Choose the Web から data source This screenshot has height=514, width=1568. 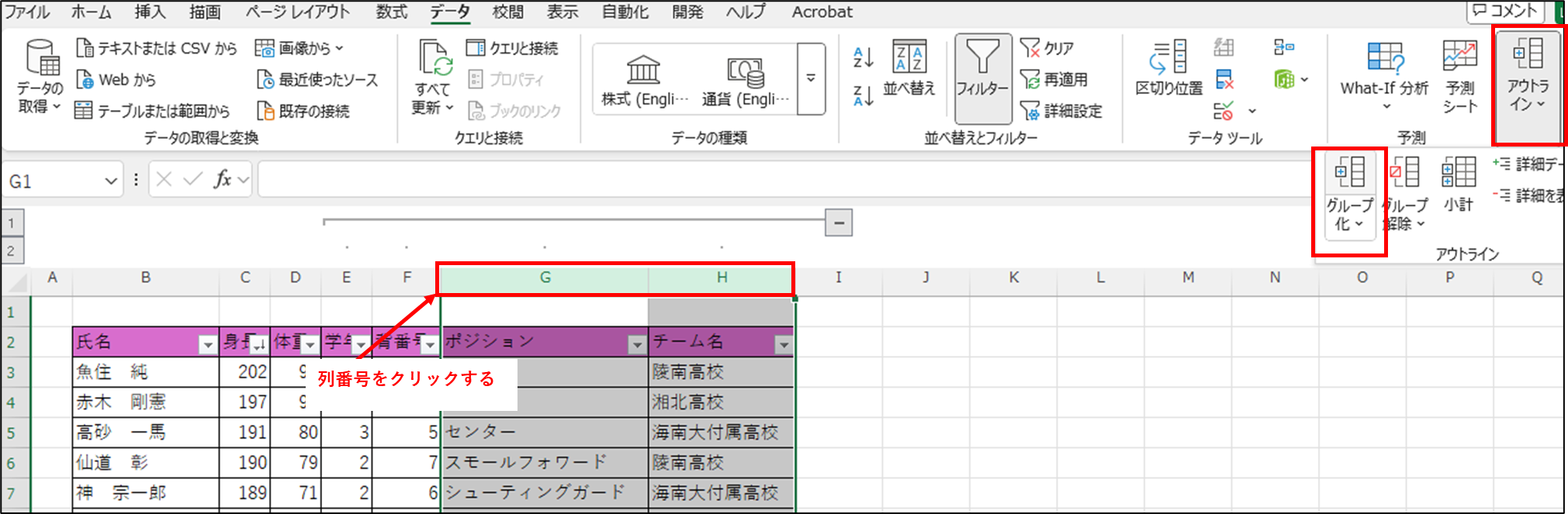point(116,79)
